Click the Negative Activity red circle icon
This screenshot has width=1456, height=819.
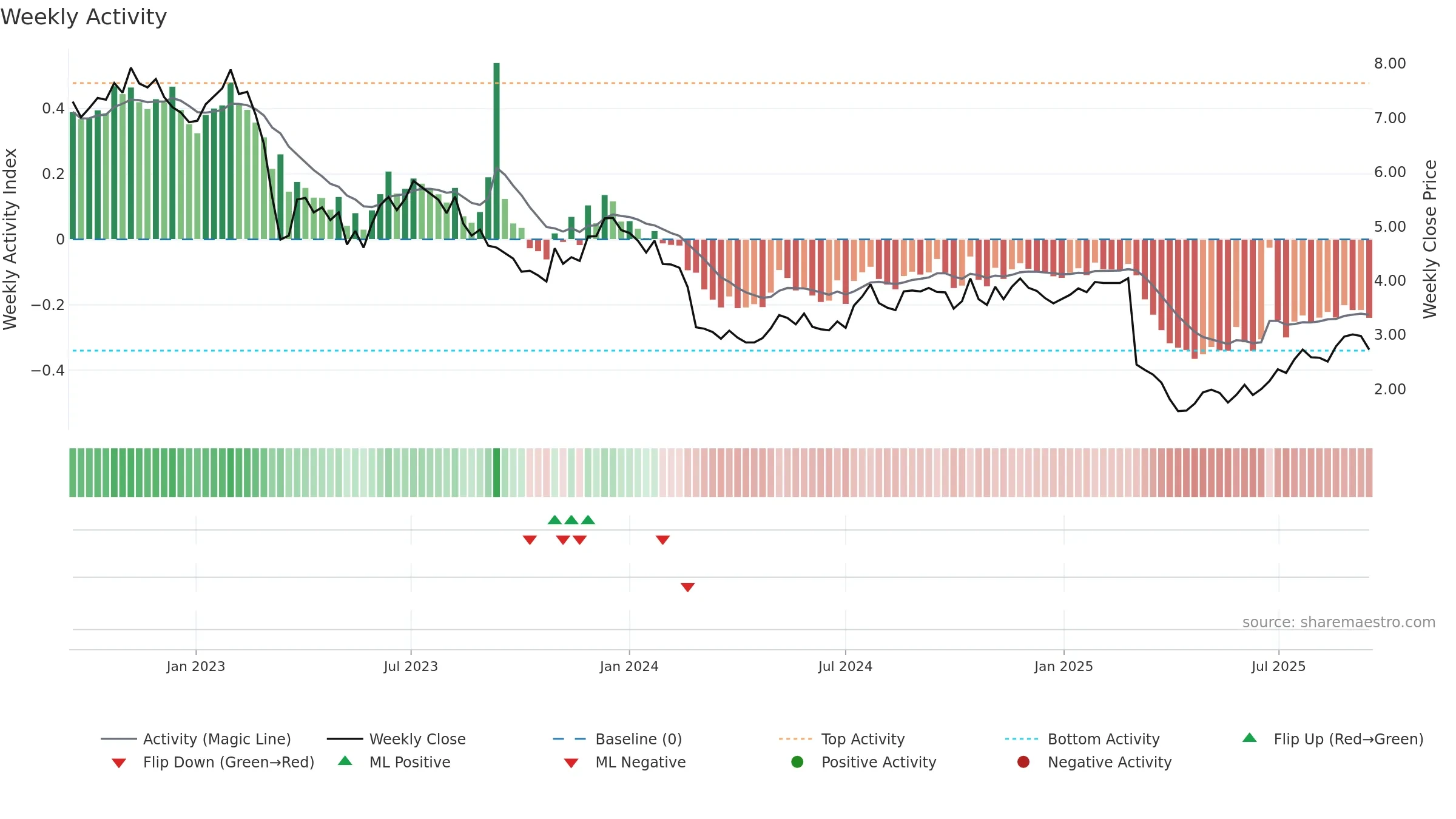(1023, 762)
